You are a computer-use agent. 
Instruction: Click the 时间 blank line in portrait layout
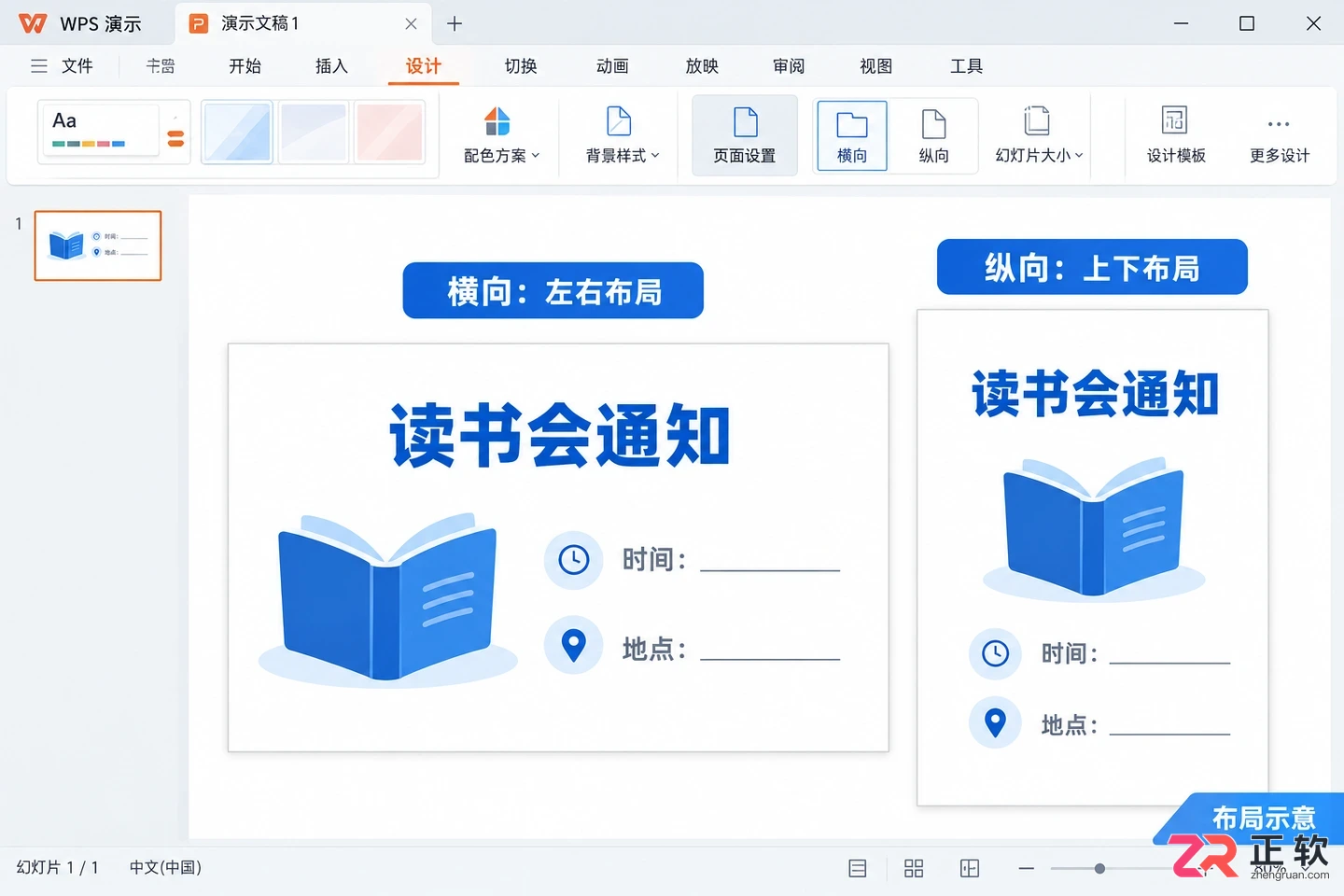click(1169, 662)
